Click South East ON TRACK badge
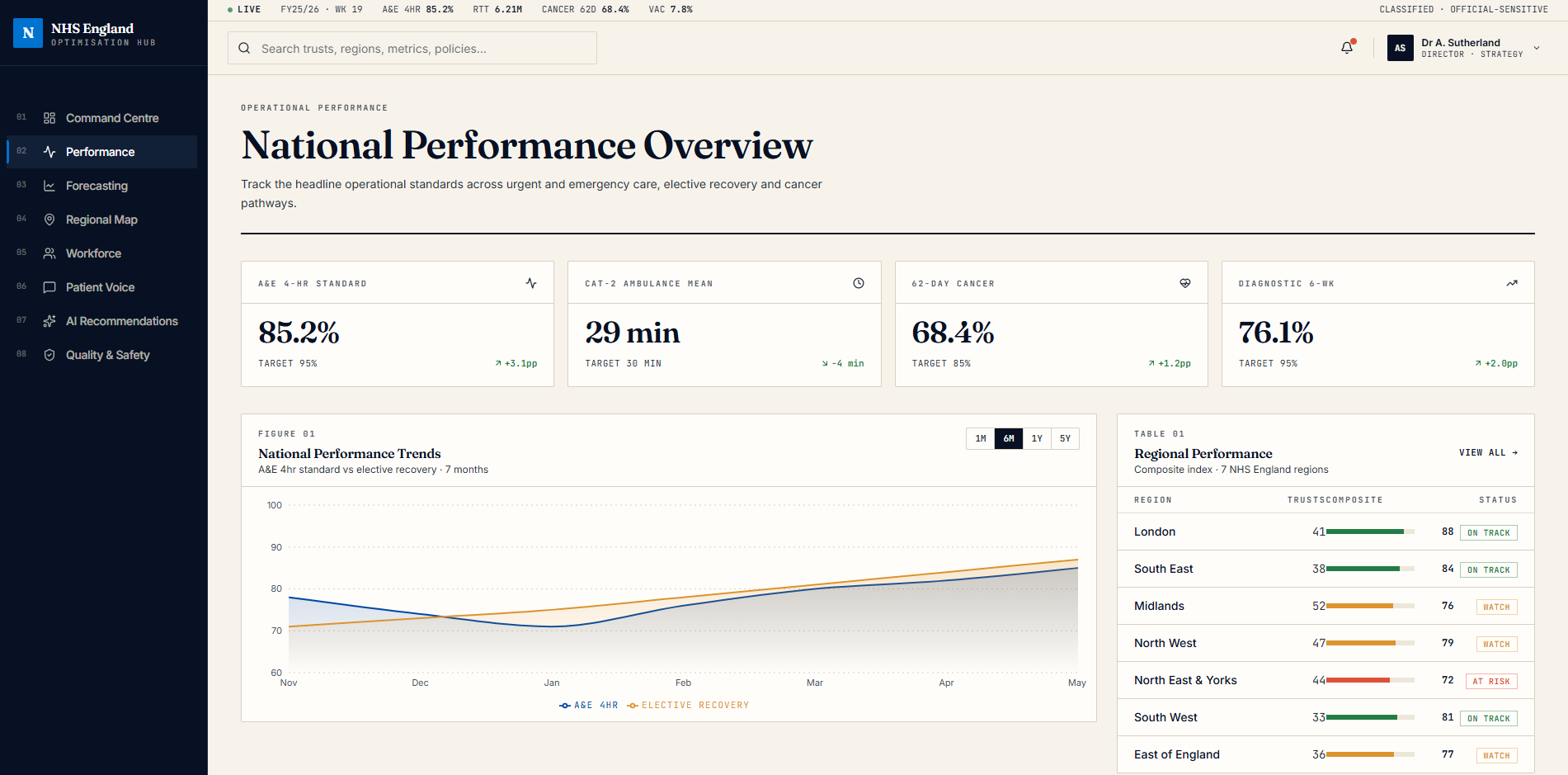1568x775 pixels. 1488,569
